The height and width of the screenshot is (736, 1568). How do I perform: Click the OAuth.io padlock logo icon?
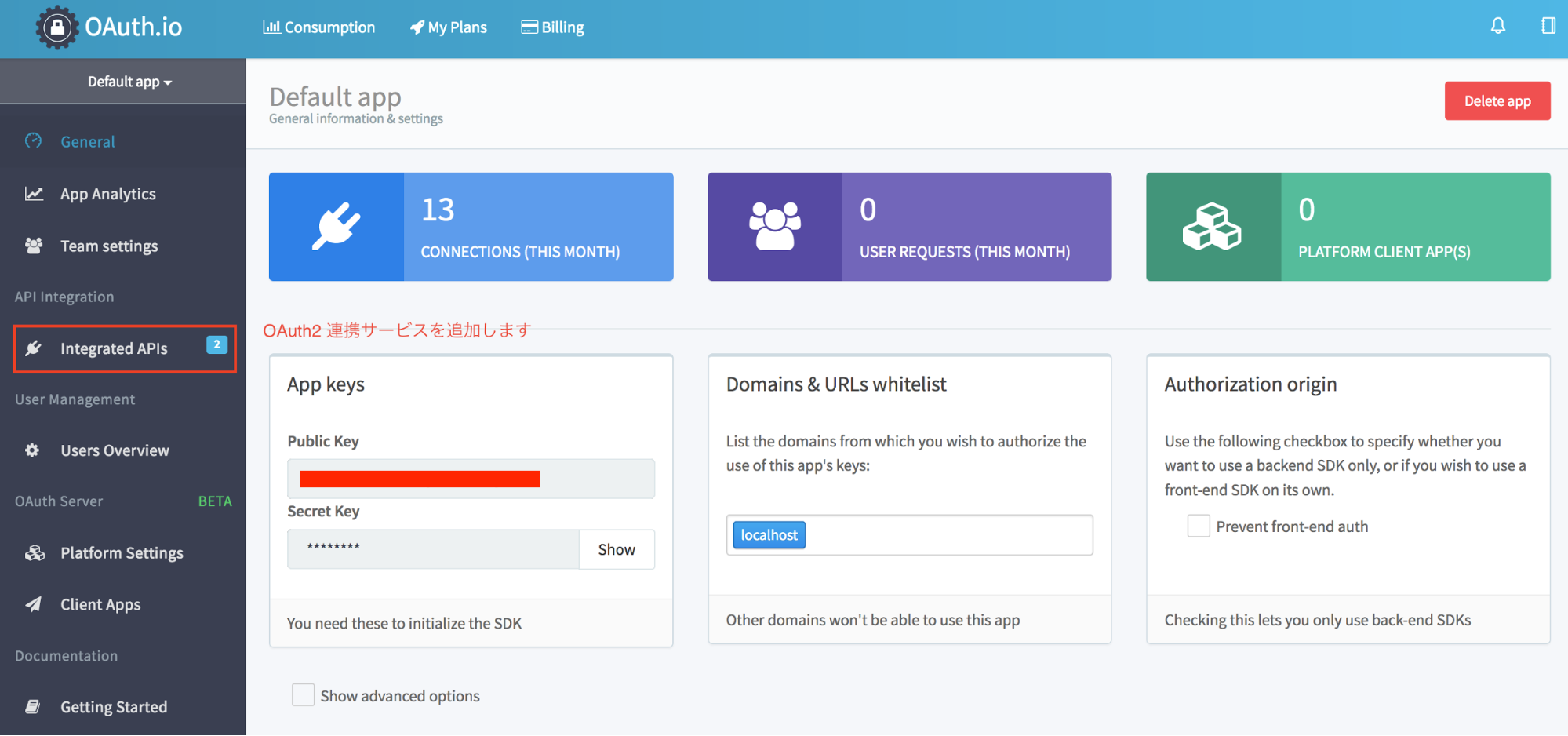coord(57,27)
